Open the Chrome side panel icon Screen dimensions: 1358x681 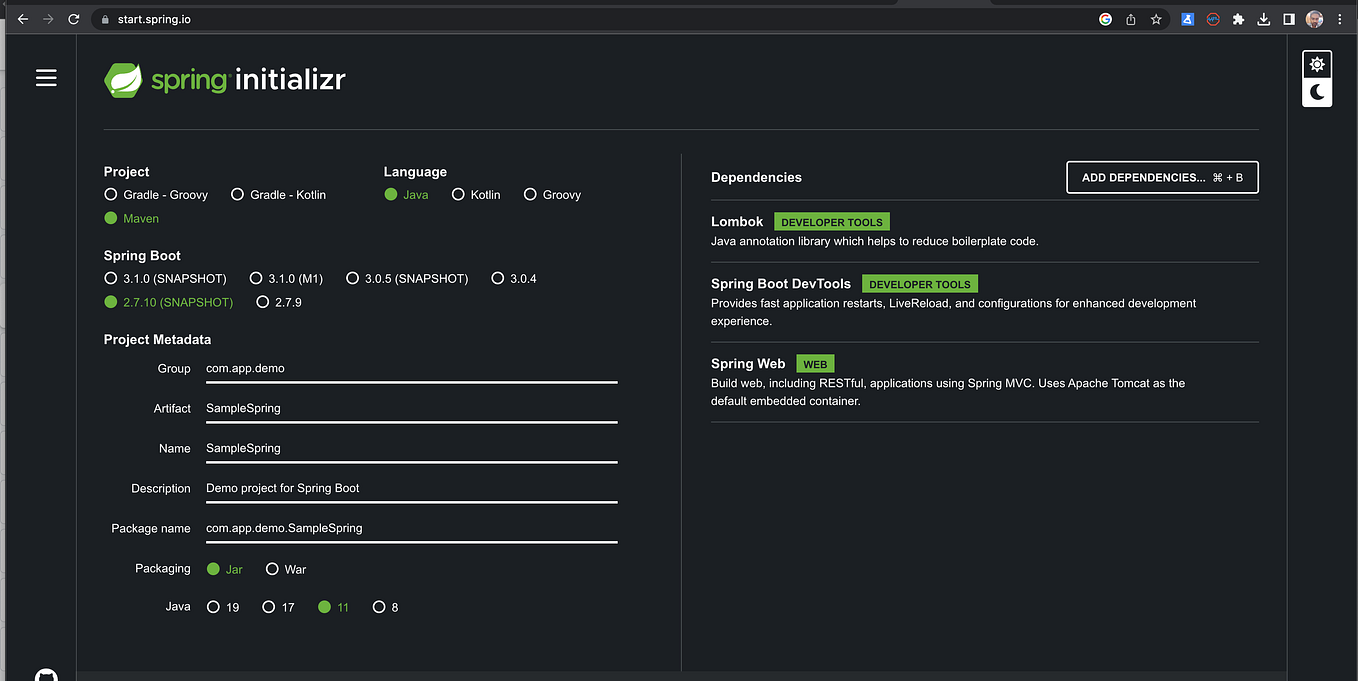[1288, 18]
